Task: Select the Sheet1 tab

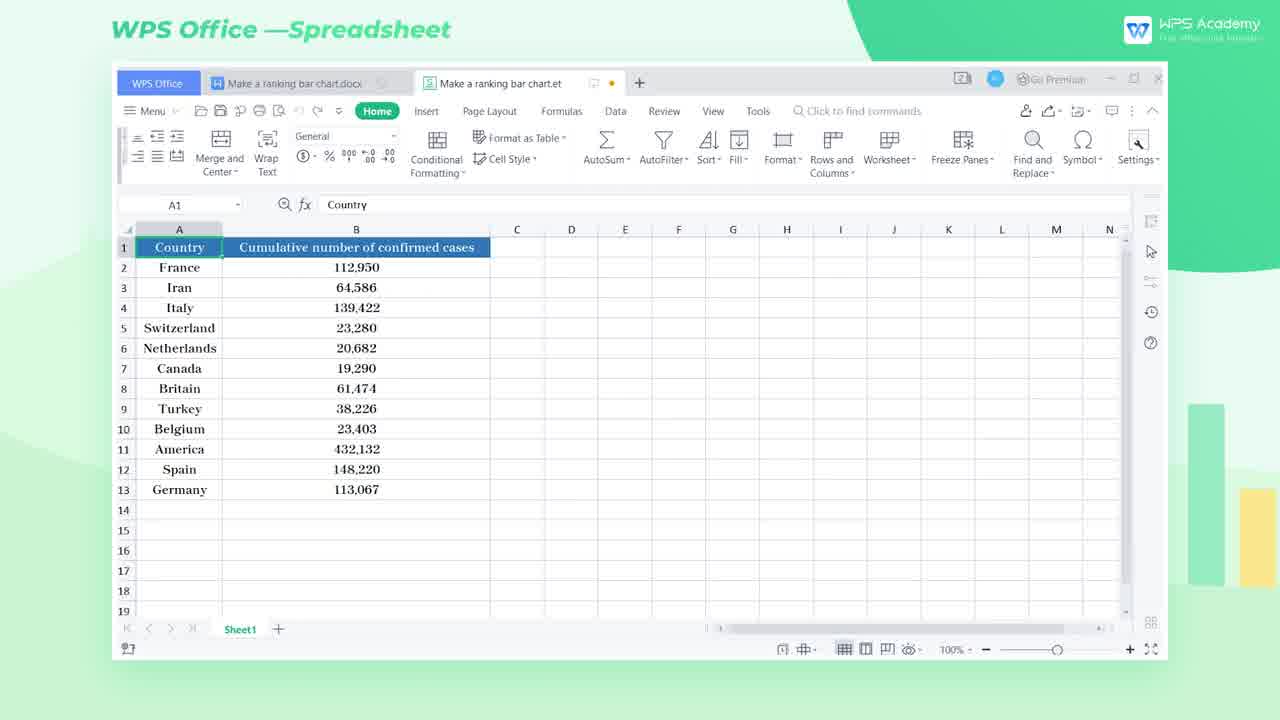Action: (240, 629)
